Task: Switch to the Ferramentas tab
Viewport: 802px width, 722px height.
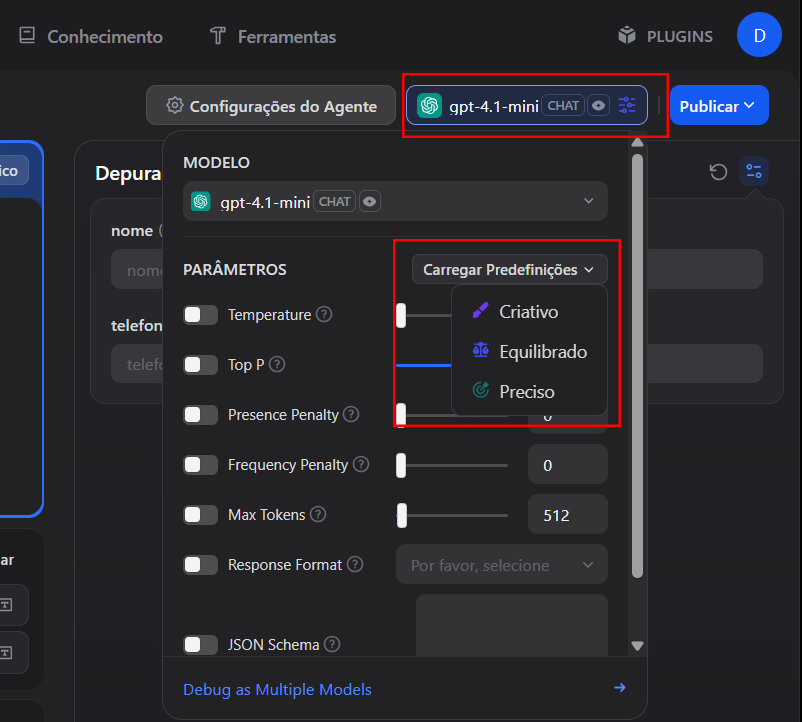Action: (273, 36)
